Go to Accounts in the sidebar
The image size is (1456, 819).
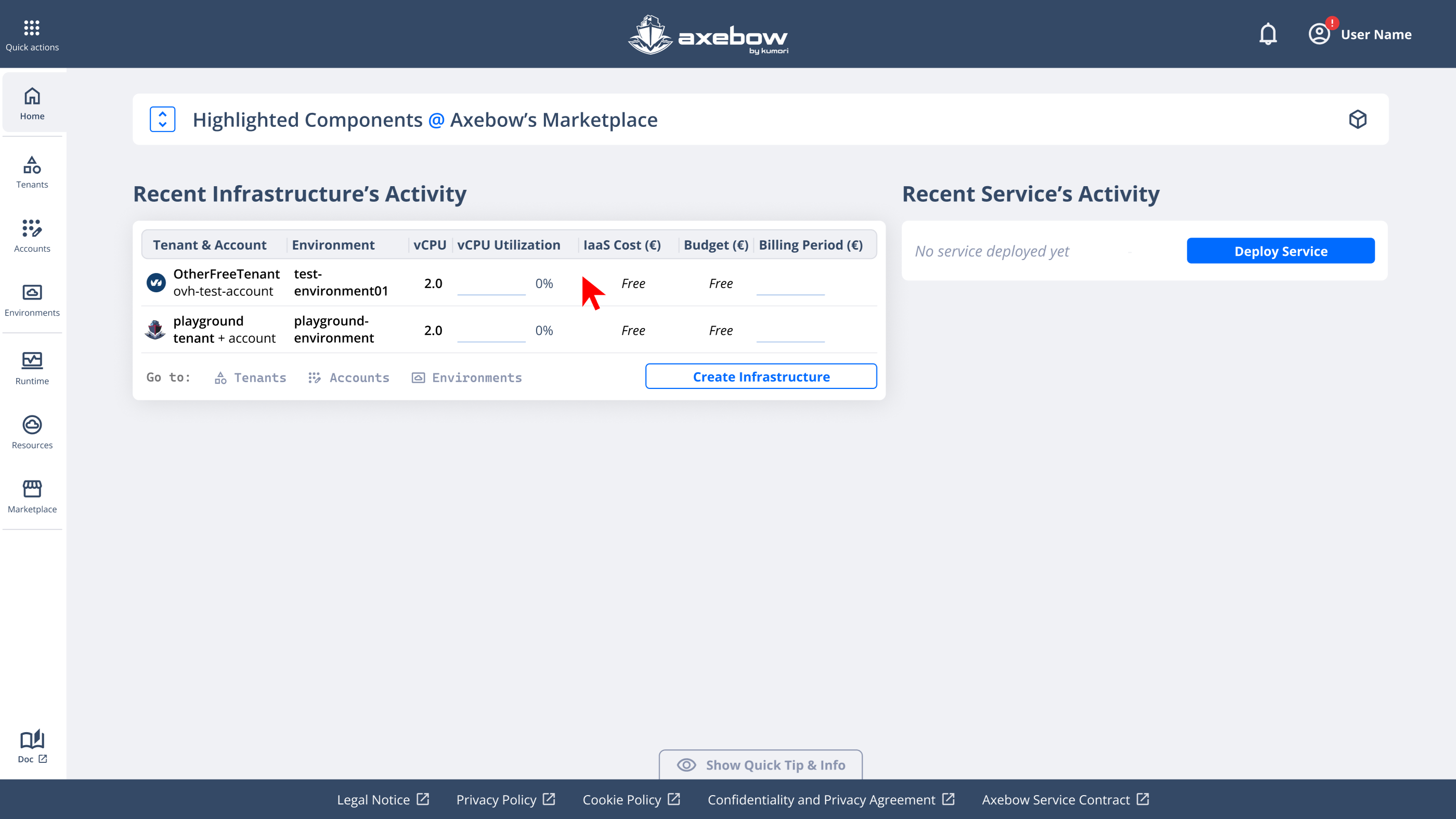click(x=32, y=236)
